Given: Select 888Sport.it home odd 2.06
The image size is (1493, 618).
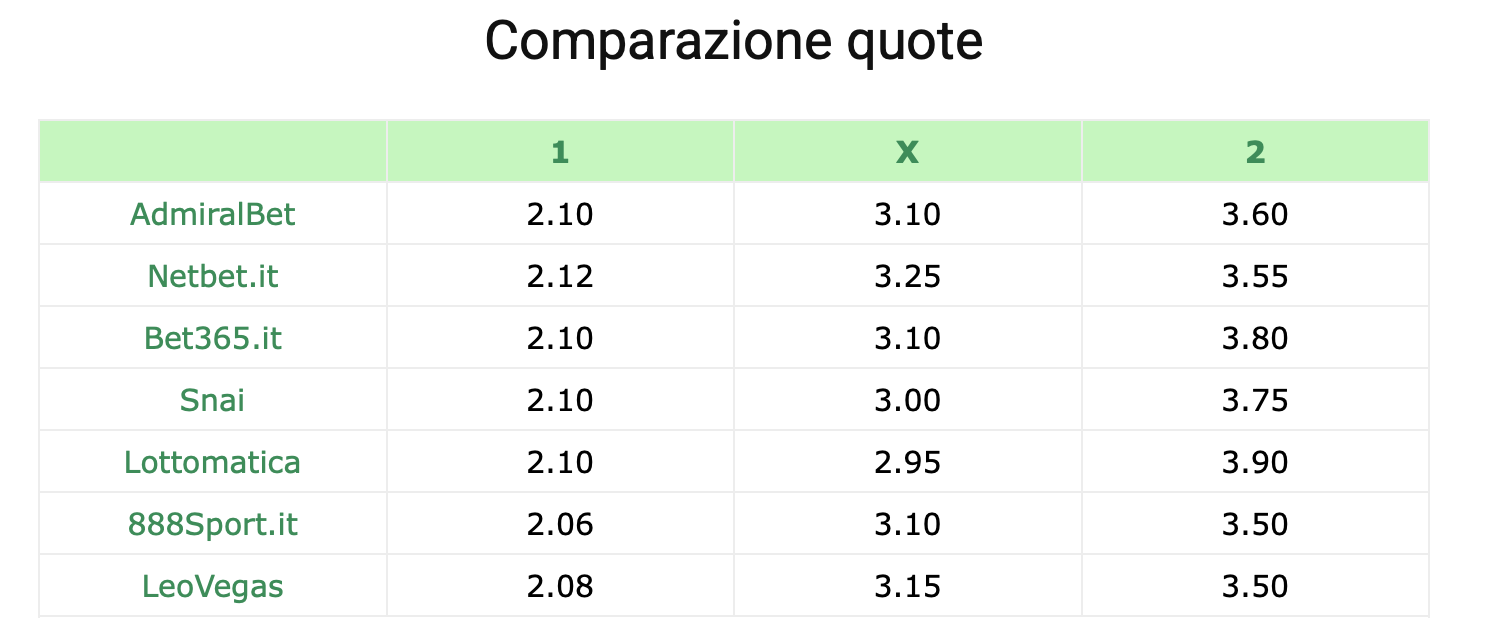Looking at the screenshot, I should pos(560,524).
